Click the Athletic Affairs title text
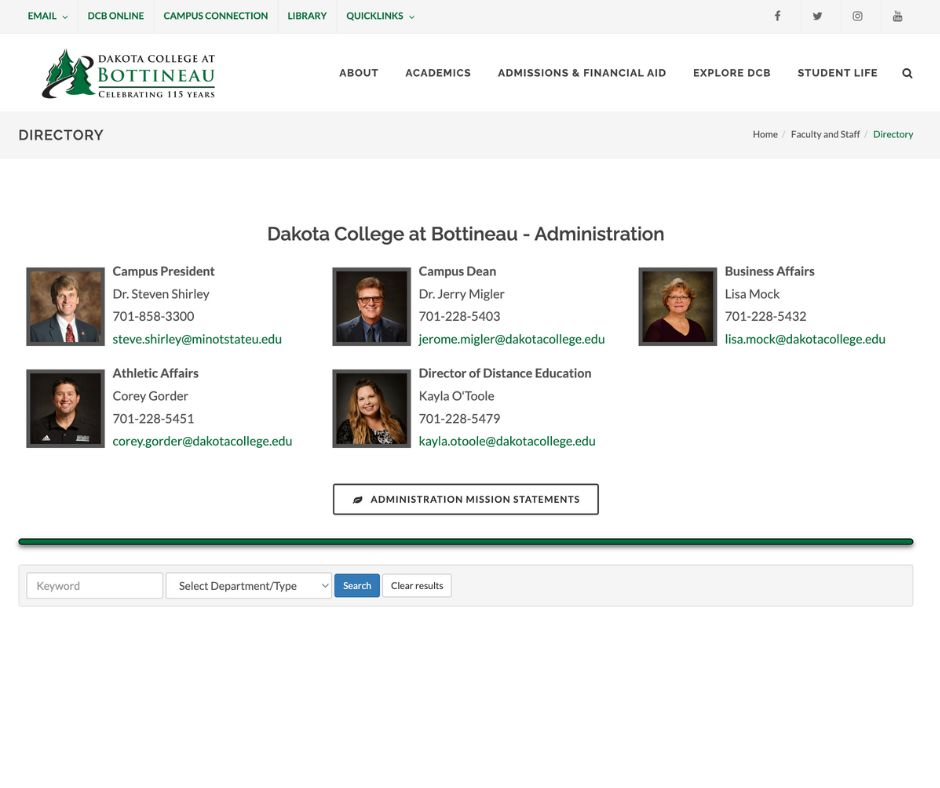Image resolution: width=940 pixels, height=788 pixels. click(x=155, y=374)
